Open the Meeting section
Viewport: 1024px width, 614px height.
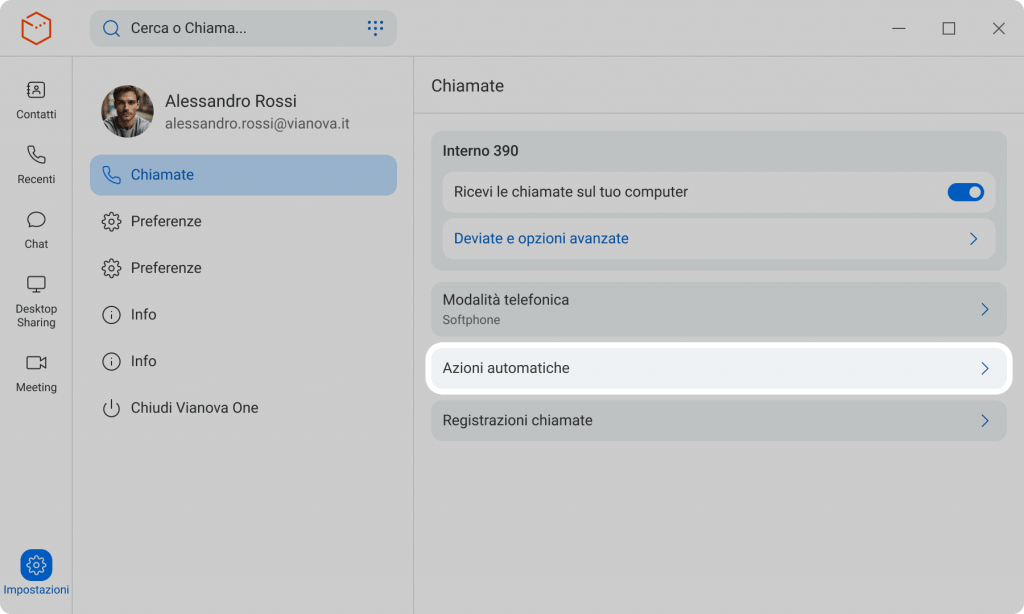point(36,373)
